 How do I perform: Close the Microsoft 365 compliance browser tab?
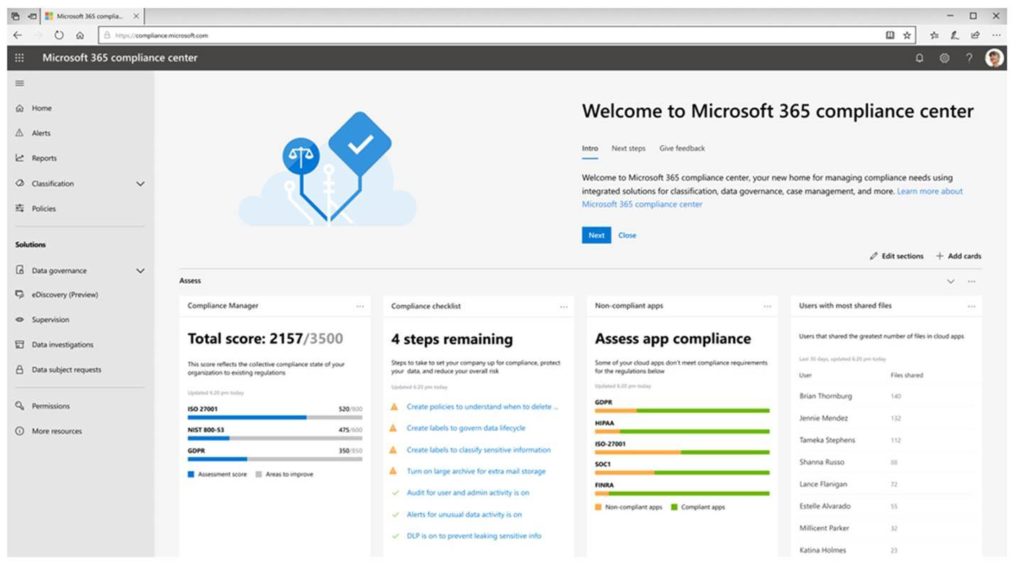pos(136,16)
